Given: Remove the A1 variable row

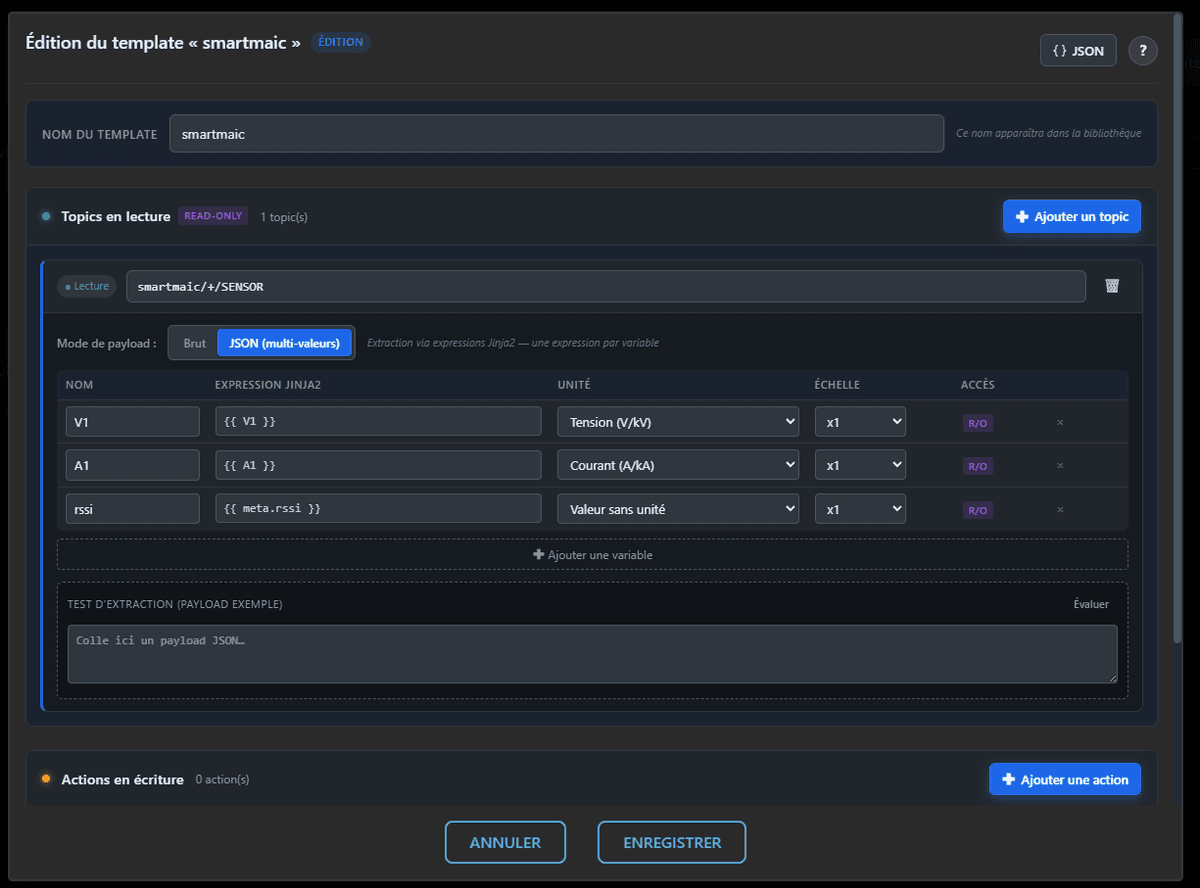Looking at the screenshot, I should tap(1060, 466).
